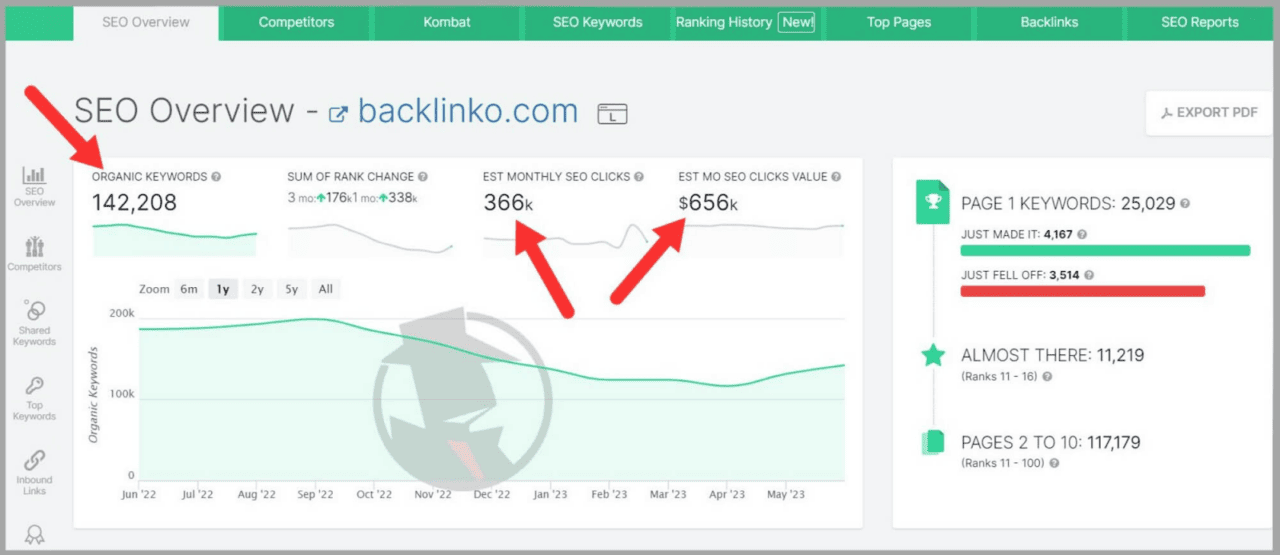Click the SEO Overview bar chart icon
Viewport: 1280px width, 555px height.
pos(34,176)
